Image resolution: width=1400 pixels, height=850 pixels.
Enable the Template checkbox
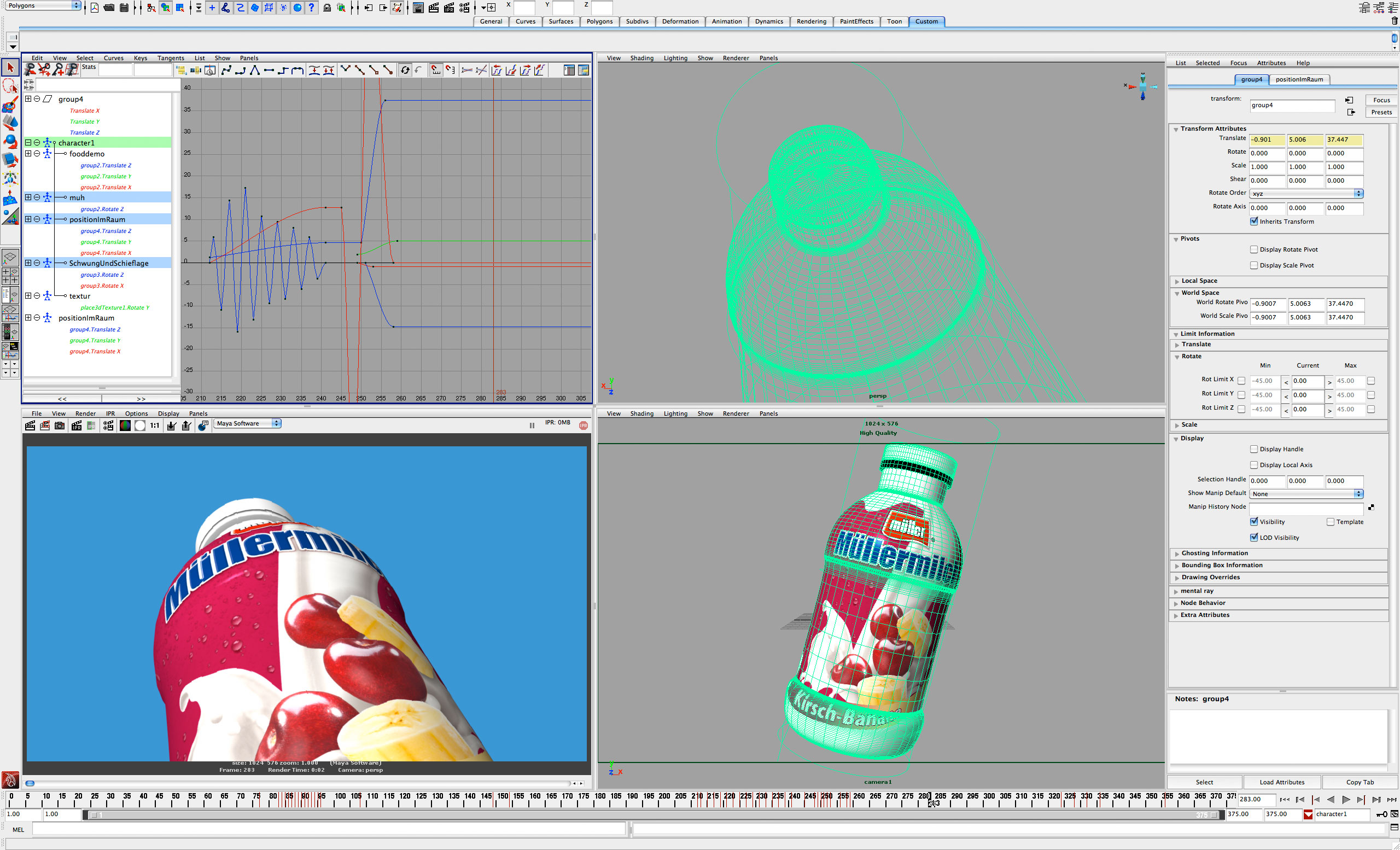tap(1331, 522)
